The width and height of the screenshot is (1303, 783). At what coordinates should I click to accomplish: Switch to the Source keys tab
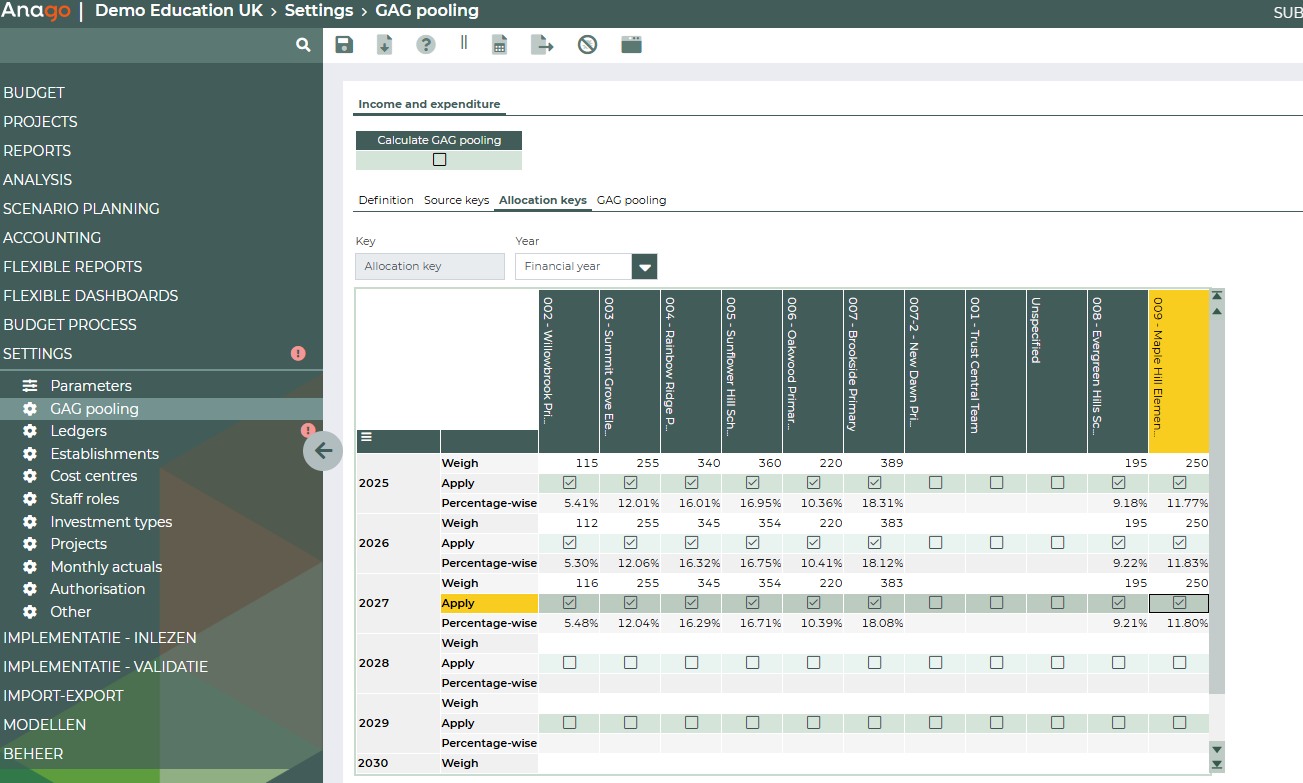click(456, 200)
